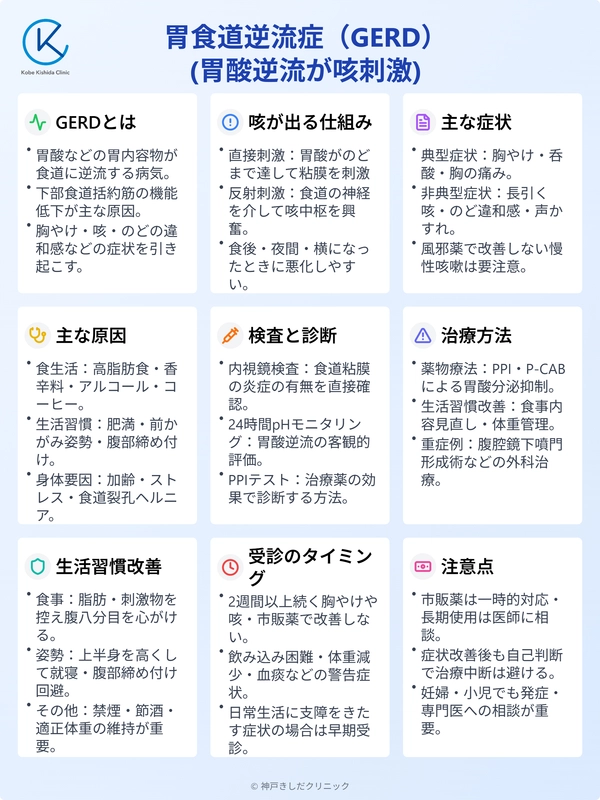Select the 生活習慣改善 card heading
This screenshot has width=600, height=800.
coord(110,566)
